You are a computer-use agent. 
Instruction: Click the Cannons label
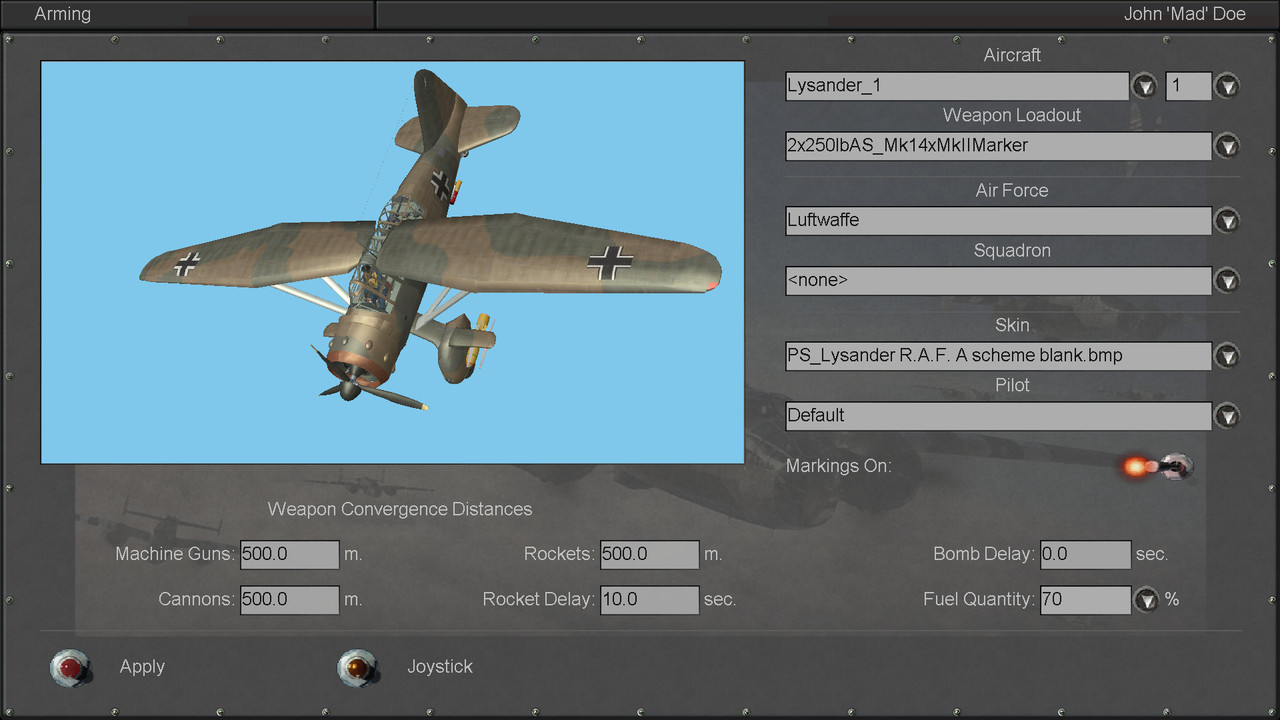[197, 600]
